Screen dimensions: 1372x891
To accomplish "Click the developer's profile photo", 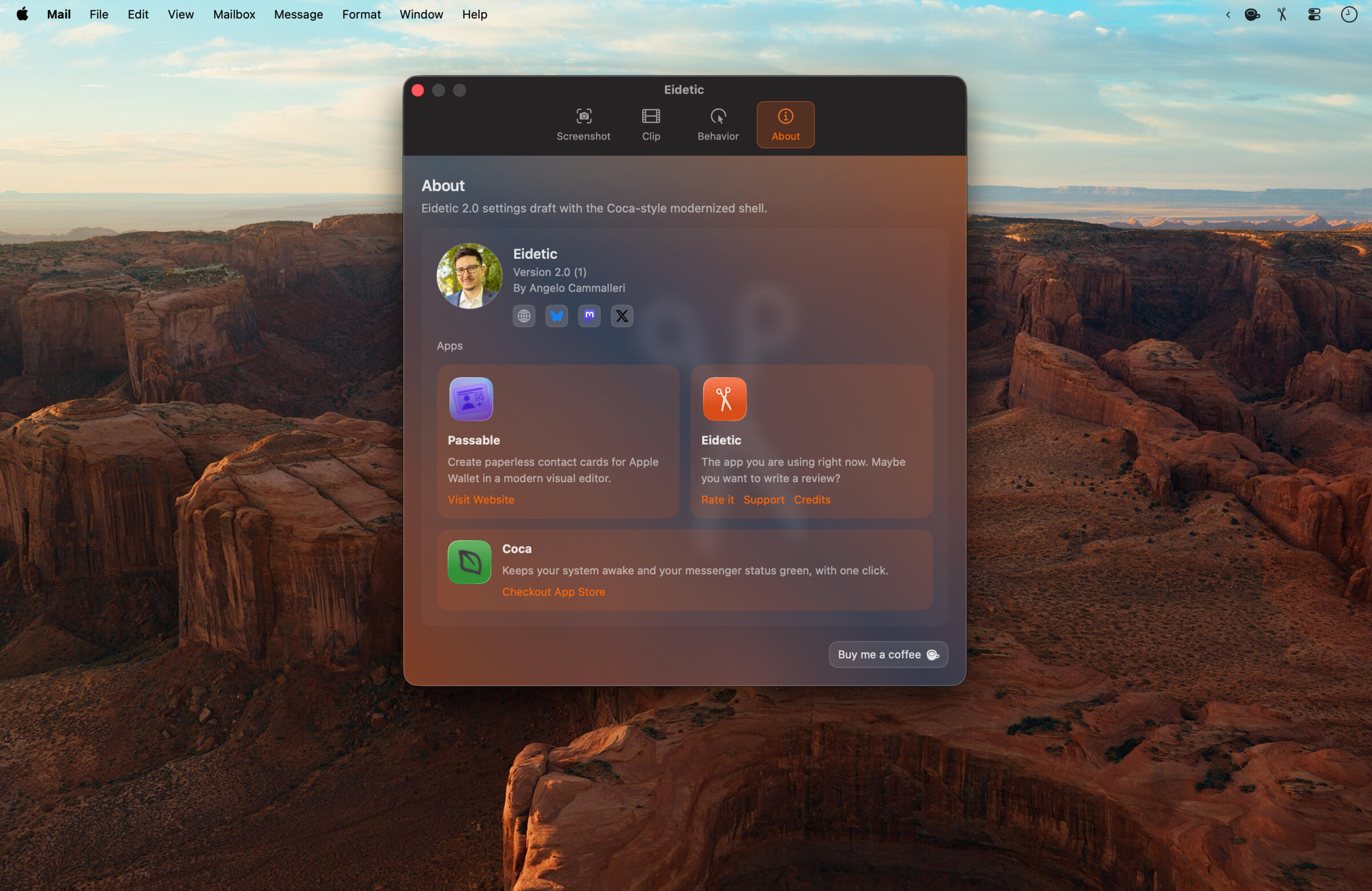I will [469, 276].
